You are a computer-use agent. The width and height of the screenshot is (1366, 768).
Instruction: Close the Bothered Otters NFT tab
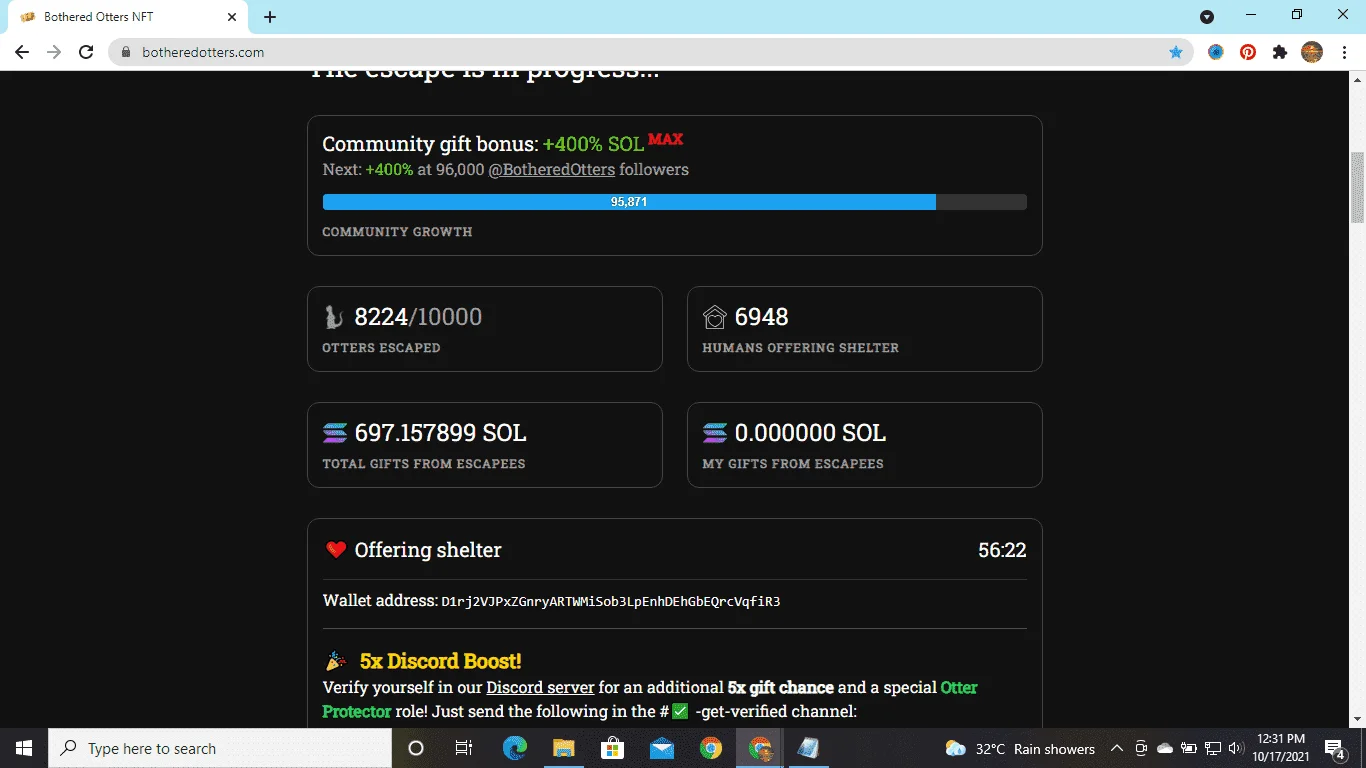(231, 17)
